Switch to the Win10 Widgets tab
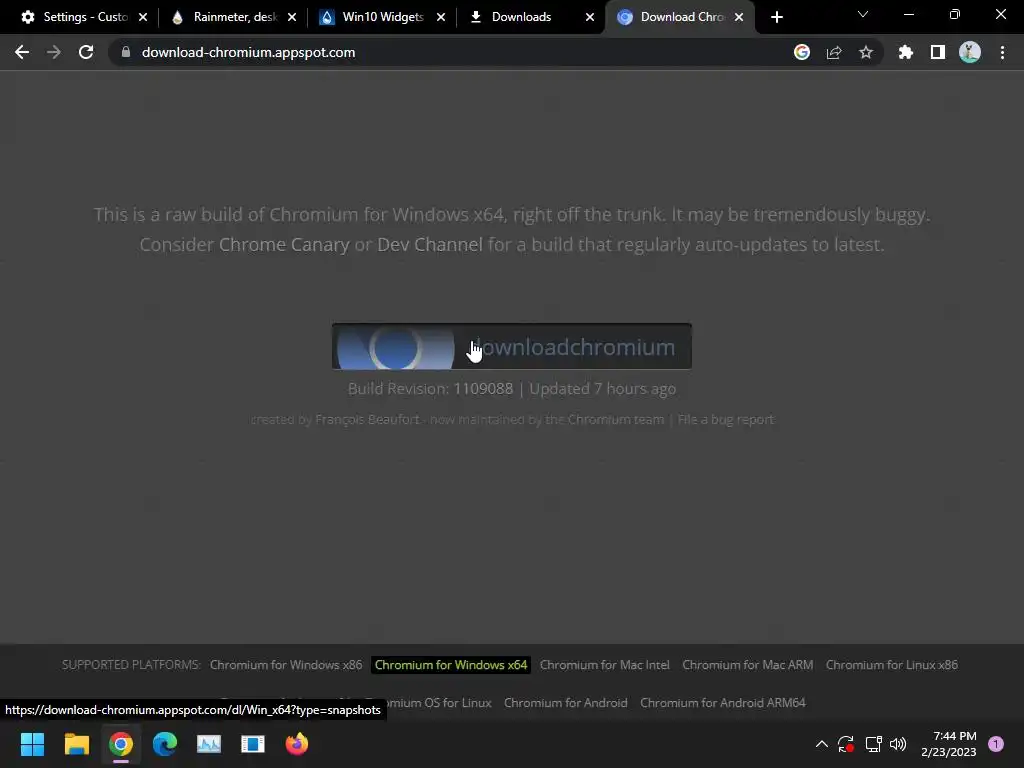The height and width of the screenshot is (768, 1024). (372, 17)
